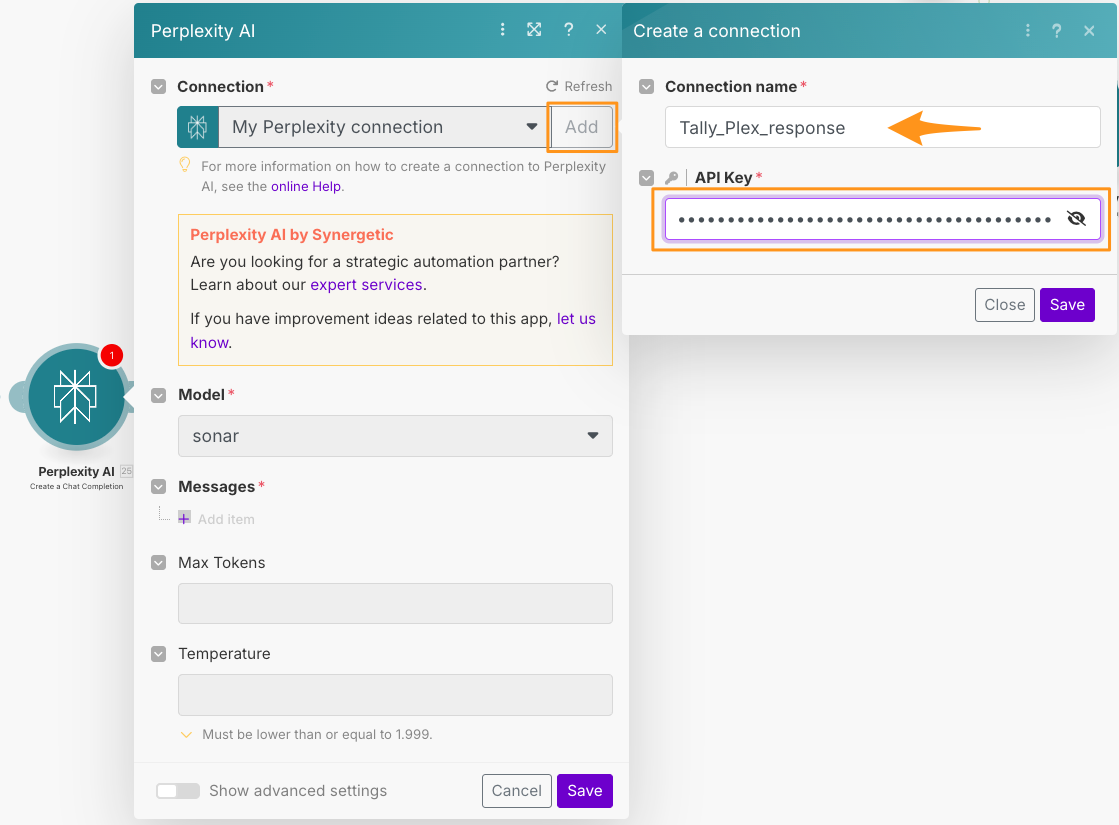The image size is (1119, 825).
Task: Toggle the Messages field collapse checkbox
Action: pos(158,487)
